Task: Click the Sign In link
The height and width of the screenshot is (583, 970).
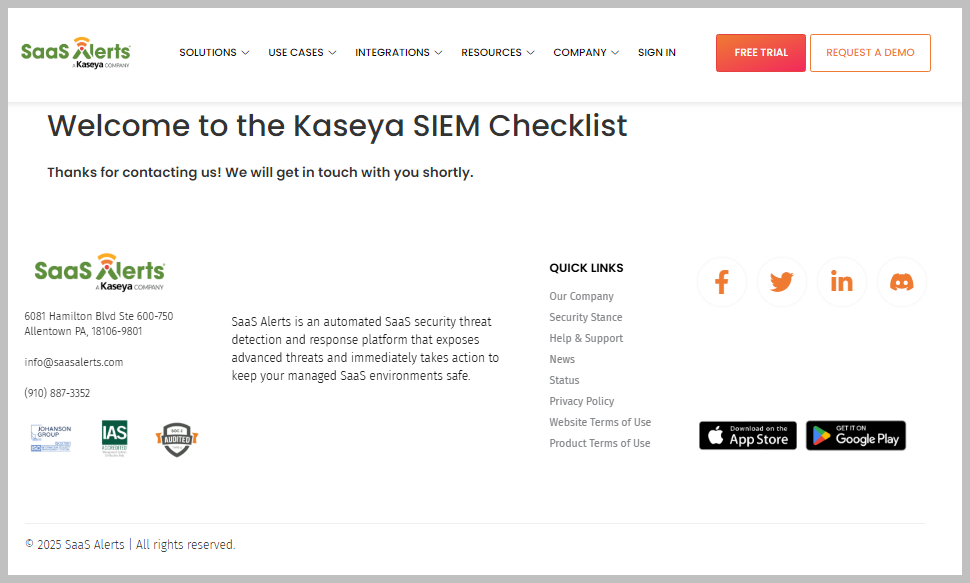Action: point(656,53)
